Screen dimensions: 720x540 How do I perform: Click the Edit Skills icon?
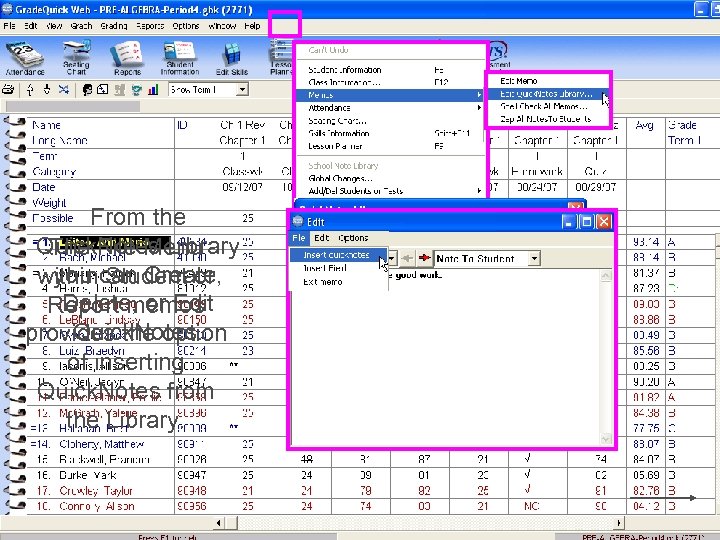click(232, 58)
